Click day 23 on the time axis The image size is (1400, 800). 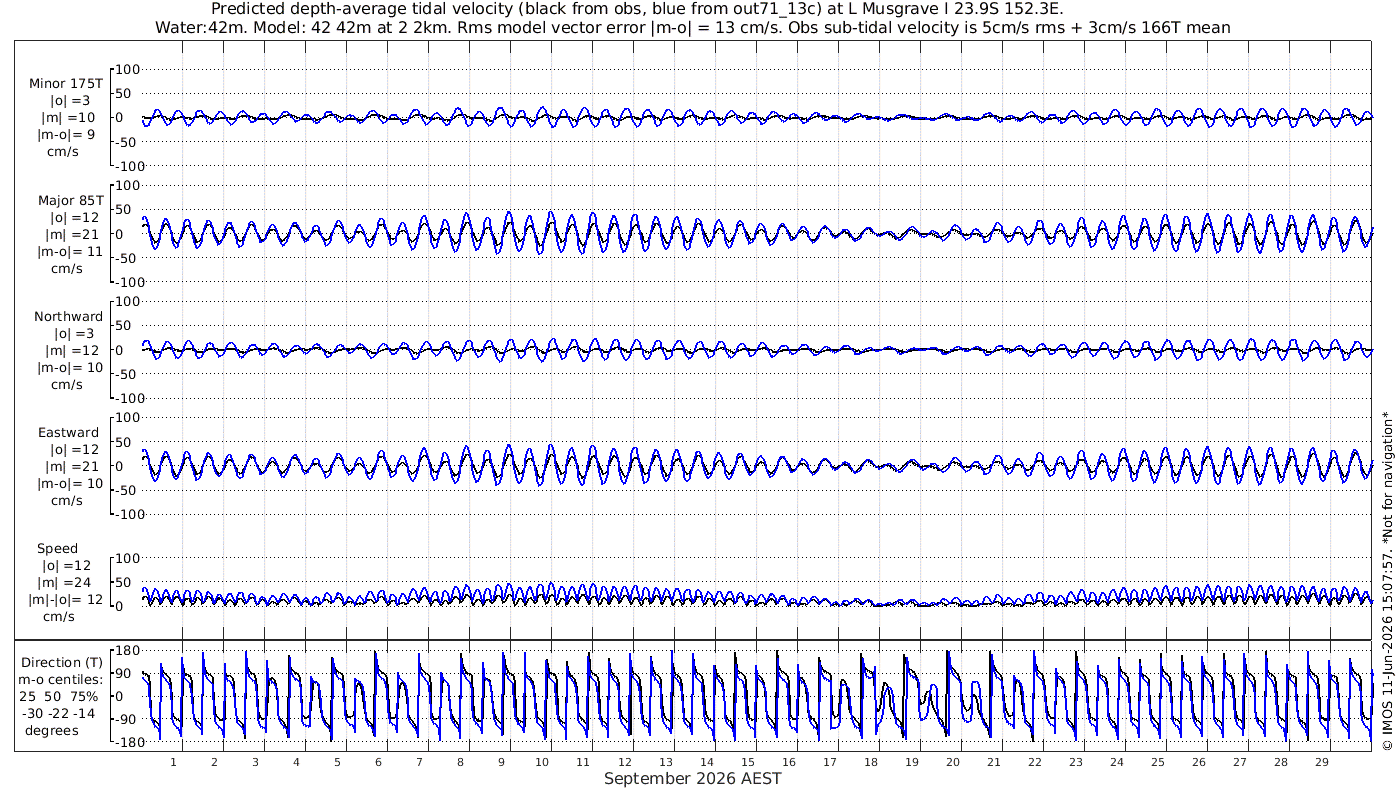pos(1075,761)
